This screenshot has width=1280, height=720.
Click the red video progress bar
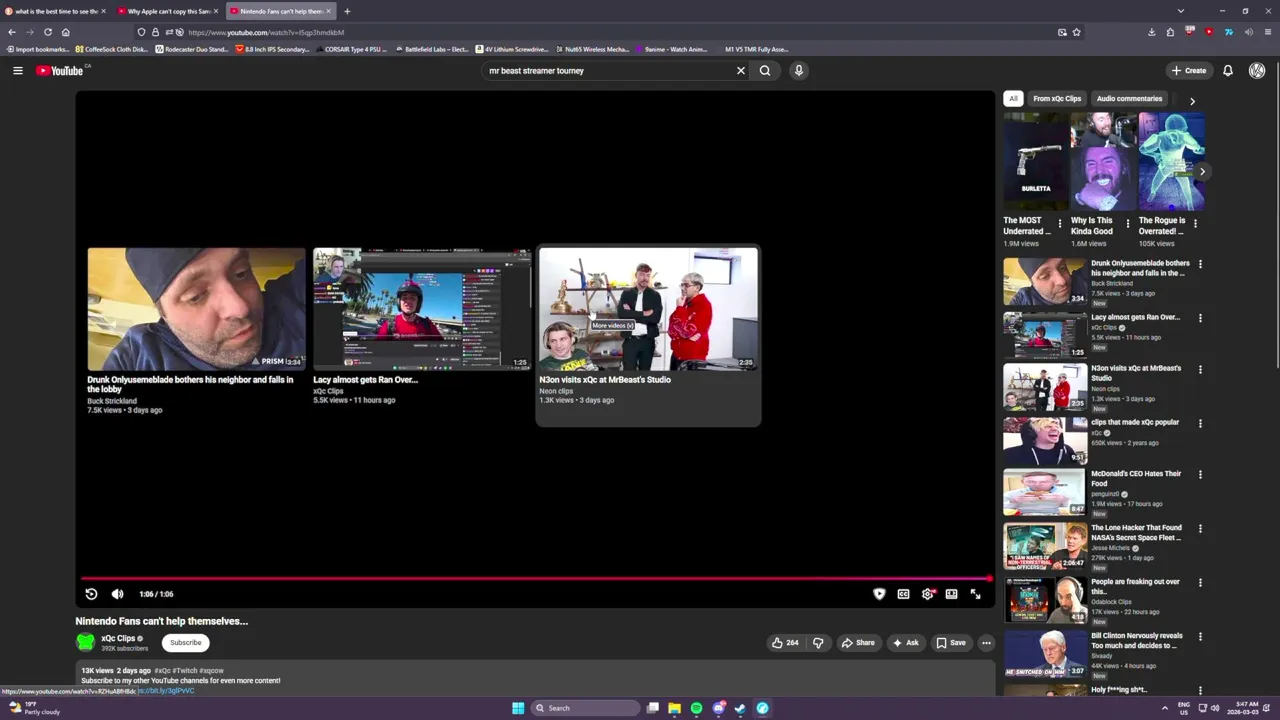[536, 578]
